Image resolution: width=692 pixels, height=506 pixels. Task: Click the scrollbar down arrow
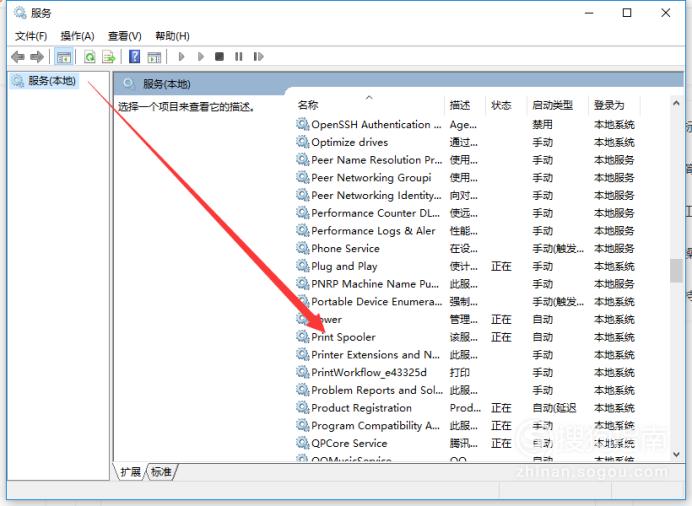(676, 454)
